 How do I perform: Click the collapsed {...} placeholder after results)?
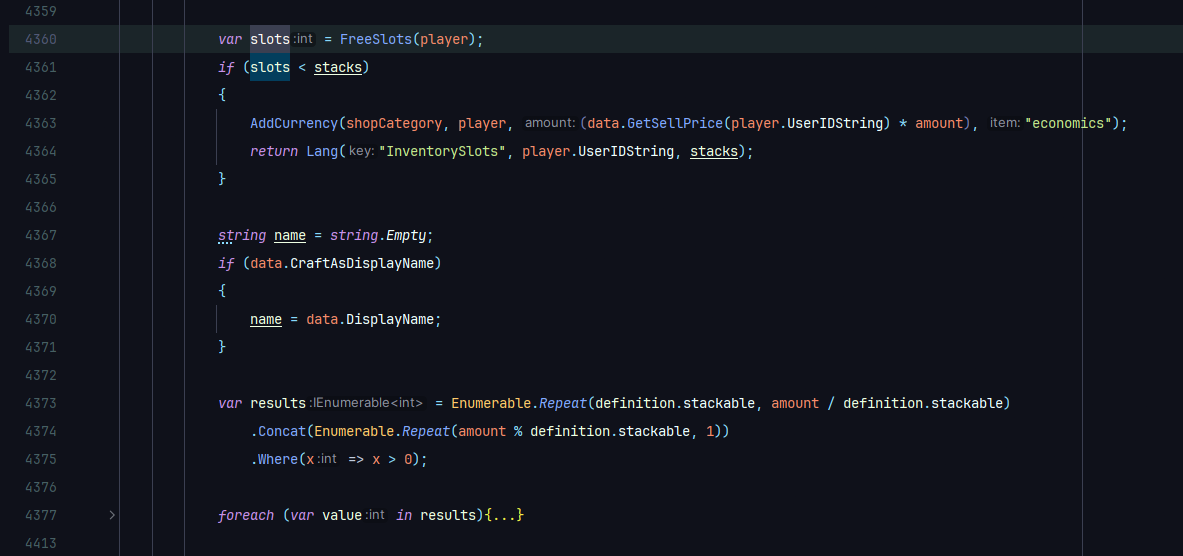505,515
